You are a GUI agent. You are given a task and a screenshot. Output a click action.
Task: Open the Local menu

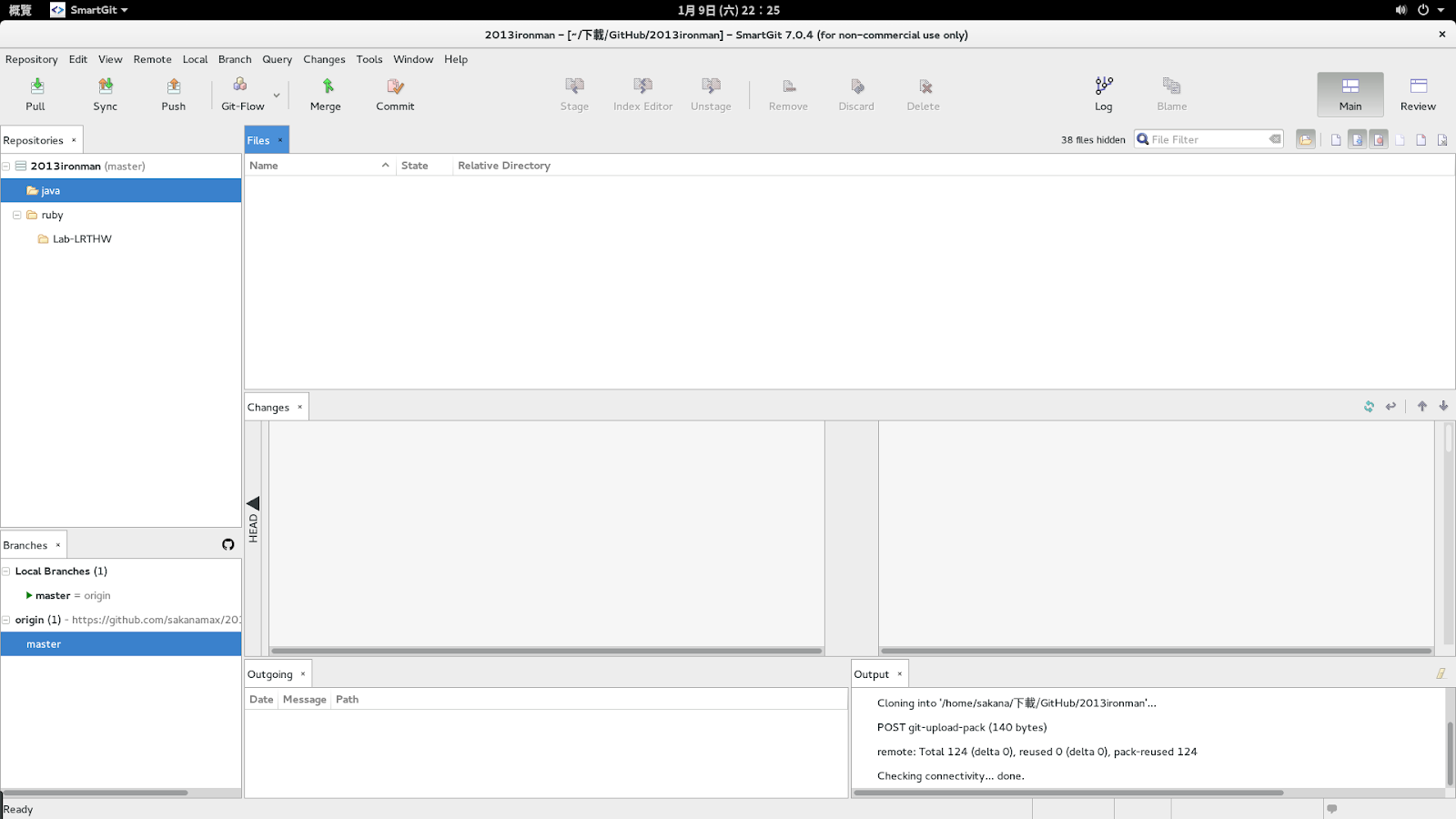coord(196,59)
